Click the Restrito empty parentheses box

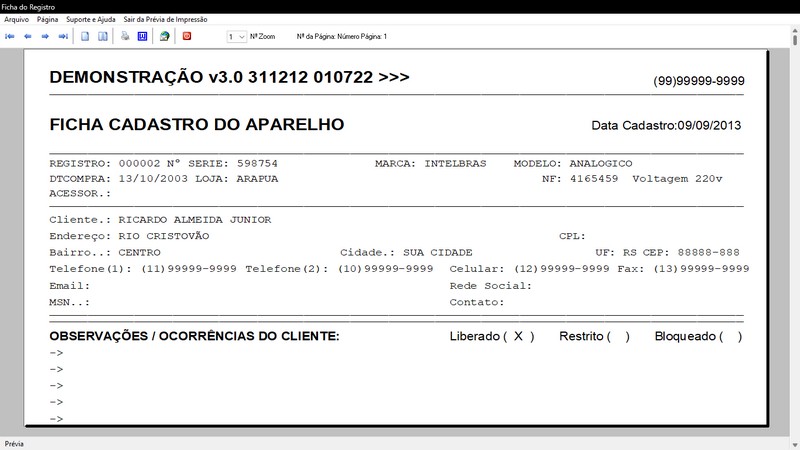618,336
